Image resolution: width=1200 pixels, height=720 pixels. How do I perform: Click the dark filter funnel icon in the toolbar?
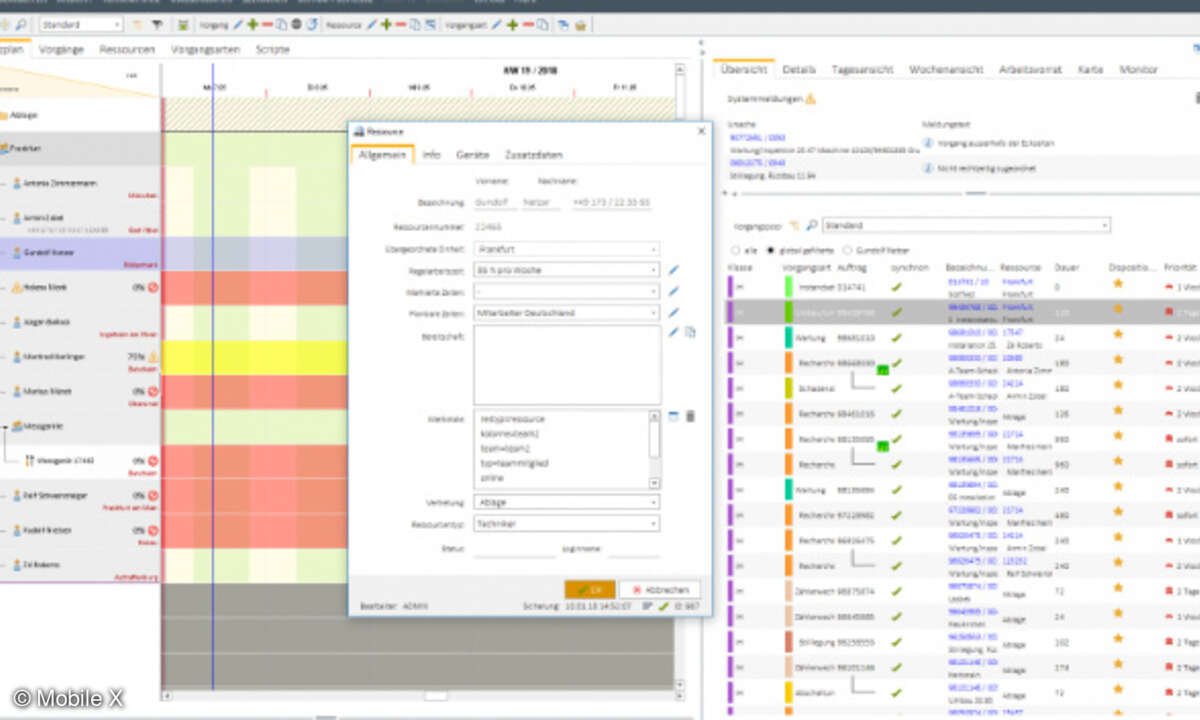(x=156, y=24)
